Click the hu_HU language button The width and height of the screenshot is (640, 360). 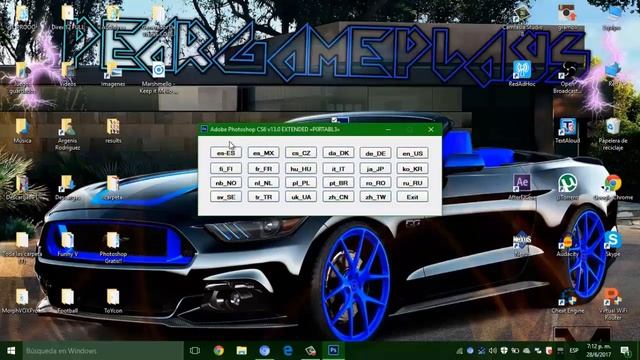pos(301,169)
